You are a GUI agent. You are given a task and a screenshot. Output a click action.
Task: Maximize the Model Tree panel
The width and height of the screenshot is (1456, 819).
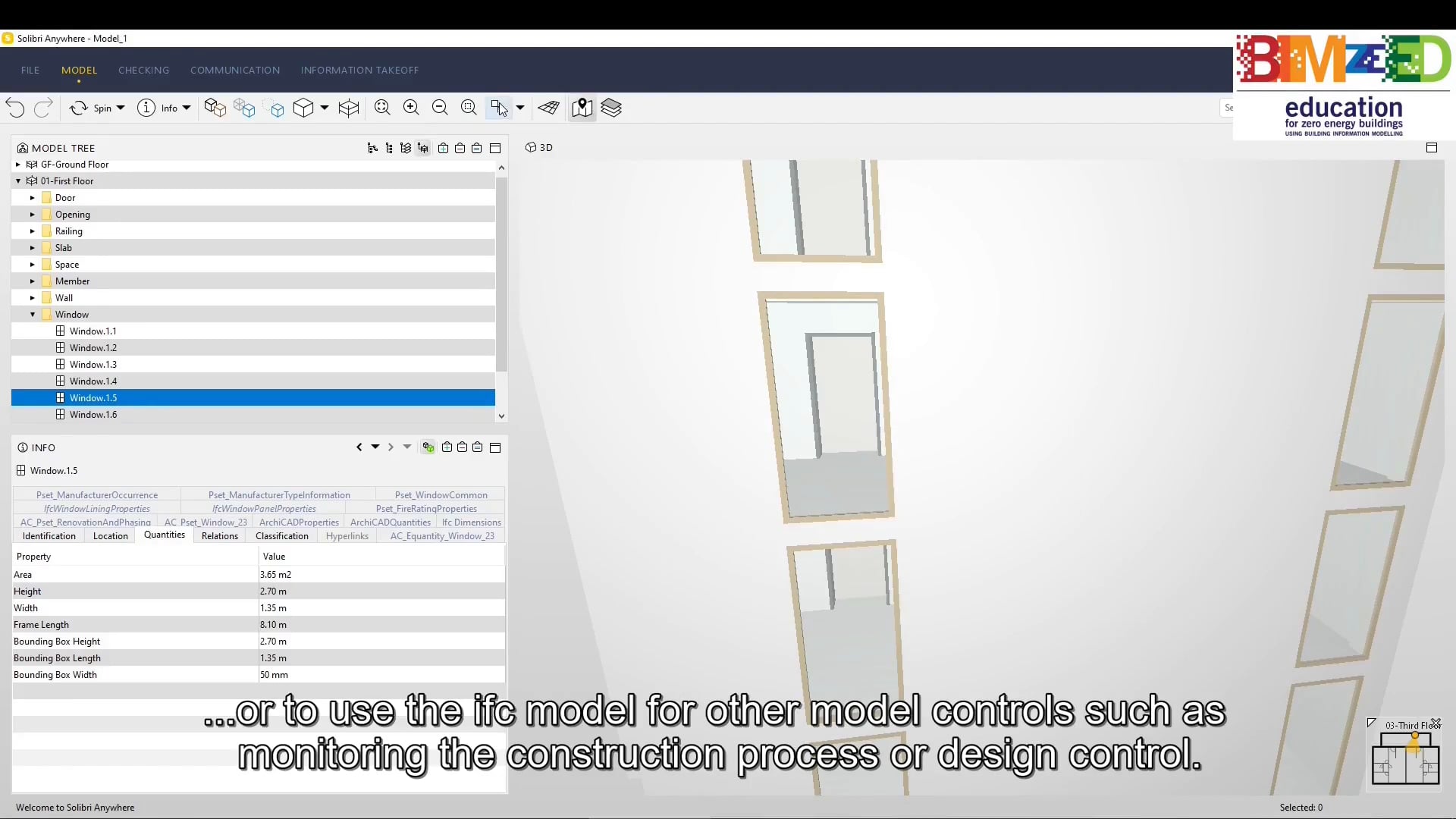coord(495,148)
